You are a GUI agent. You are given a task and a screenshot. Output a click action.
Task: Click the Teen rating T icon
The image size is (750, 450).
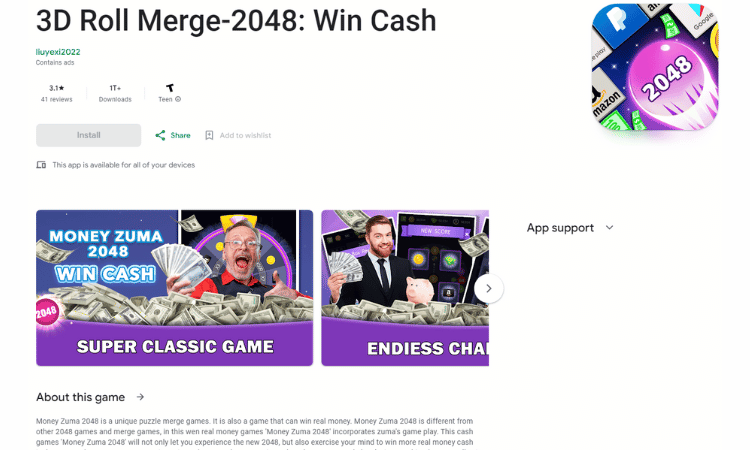coord(170,88)
